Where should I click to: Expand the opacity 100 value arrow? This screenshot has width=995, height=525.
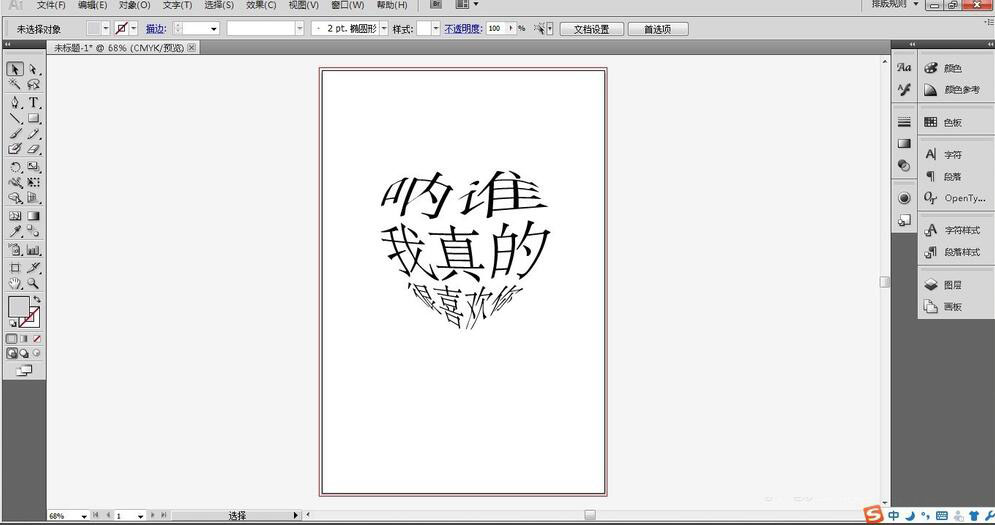coord(511,29)
